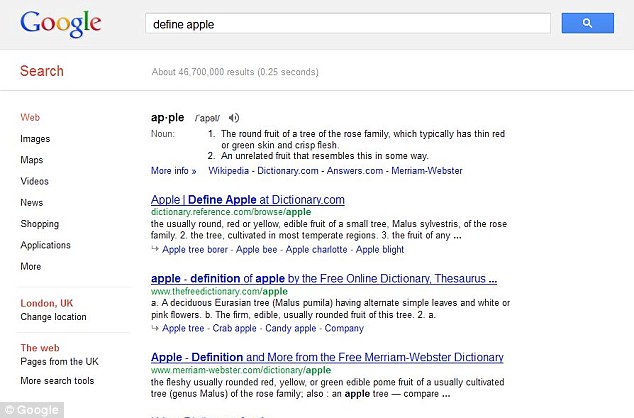Open the More info » link
Screen dimensions: 634x418
pyautogui.click(x=173, y=171)
